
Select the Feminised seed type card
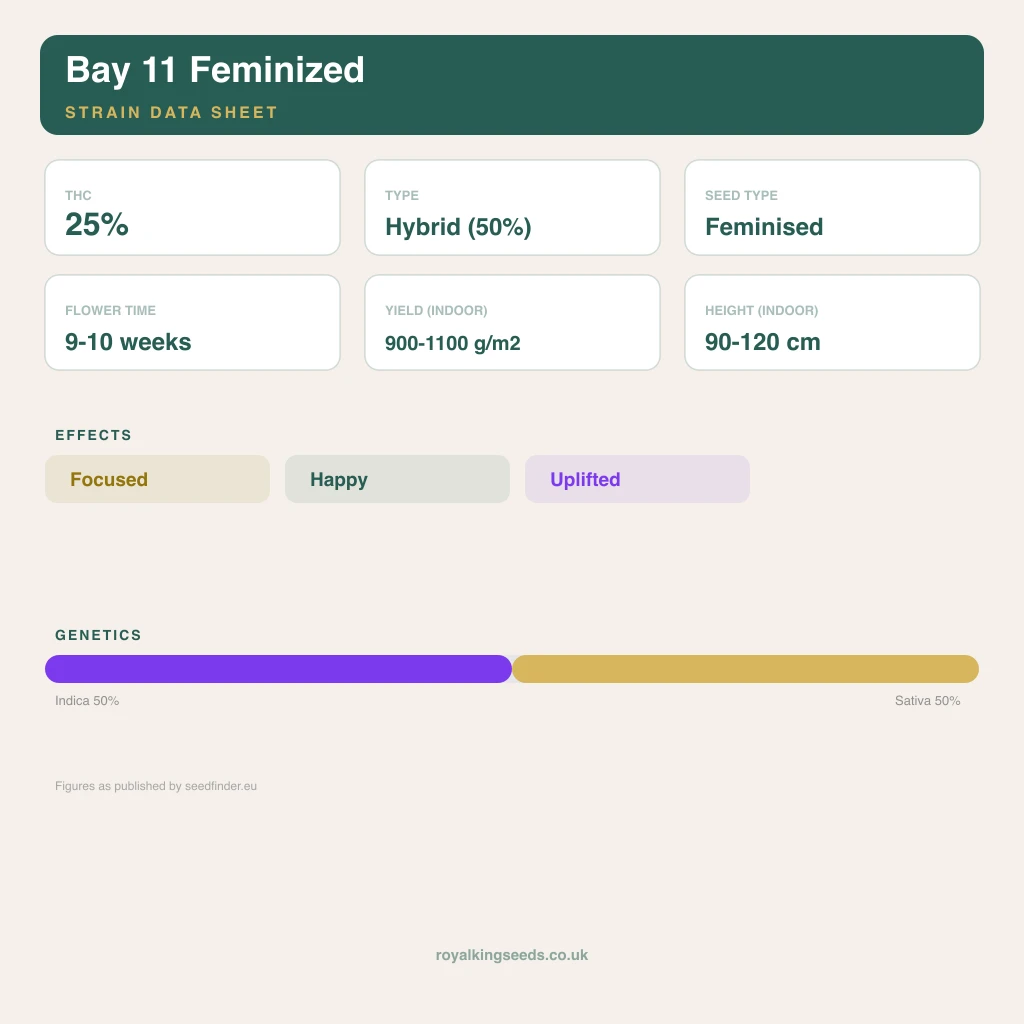pyautogui.click(x=832, y=208)
